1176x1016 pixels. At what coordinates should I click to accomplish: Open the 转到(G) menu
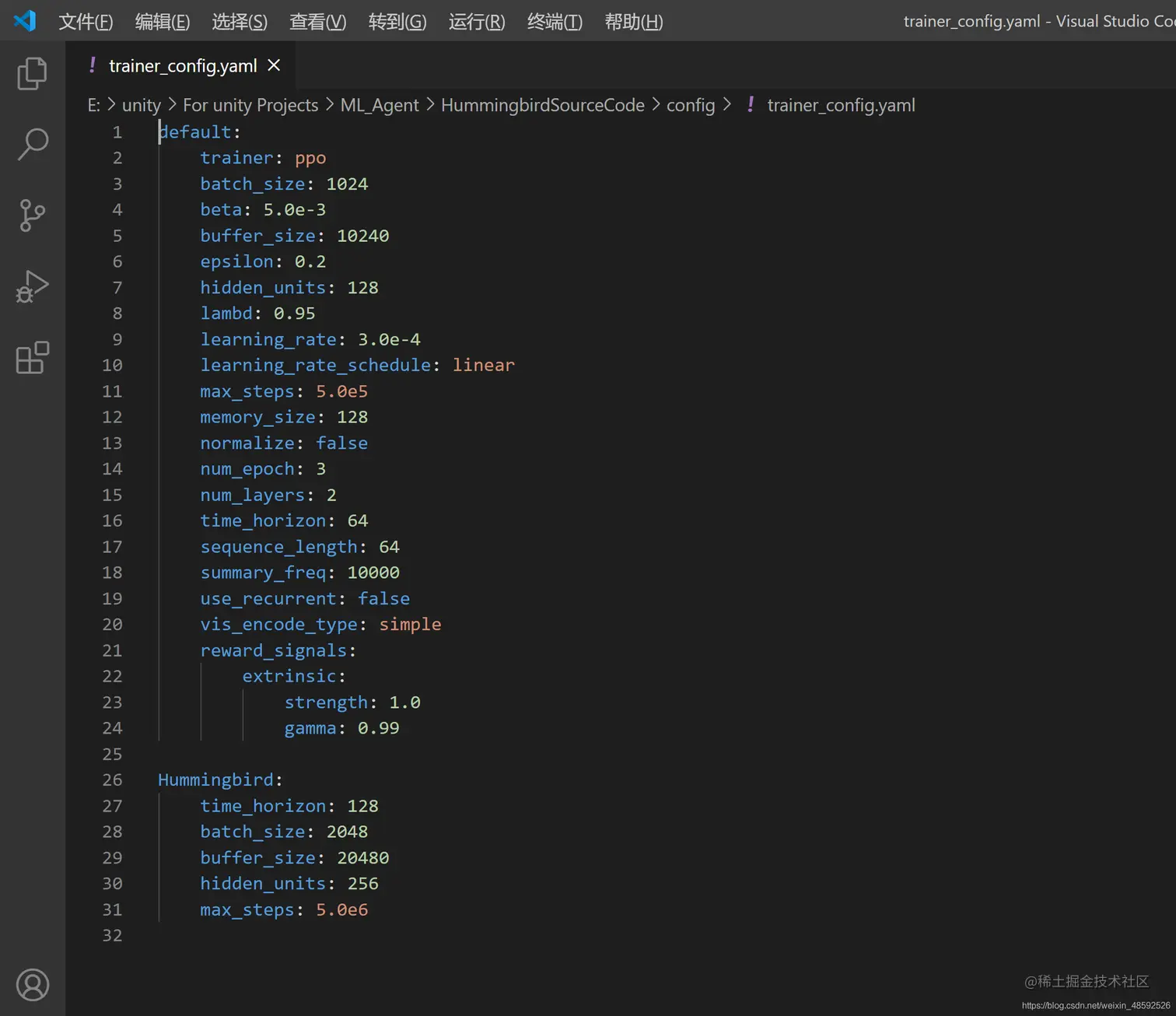click(x=397, y=21)
